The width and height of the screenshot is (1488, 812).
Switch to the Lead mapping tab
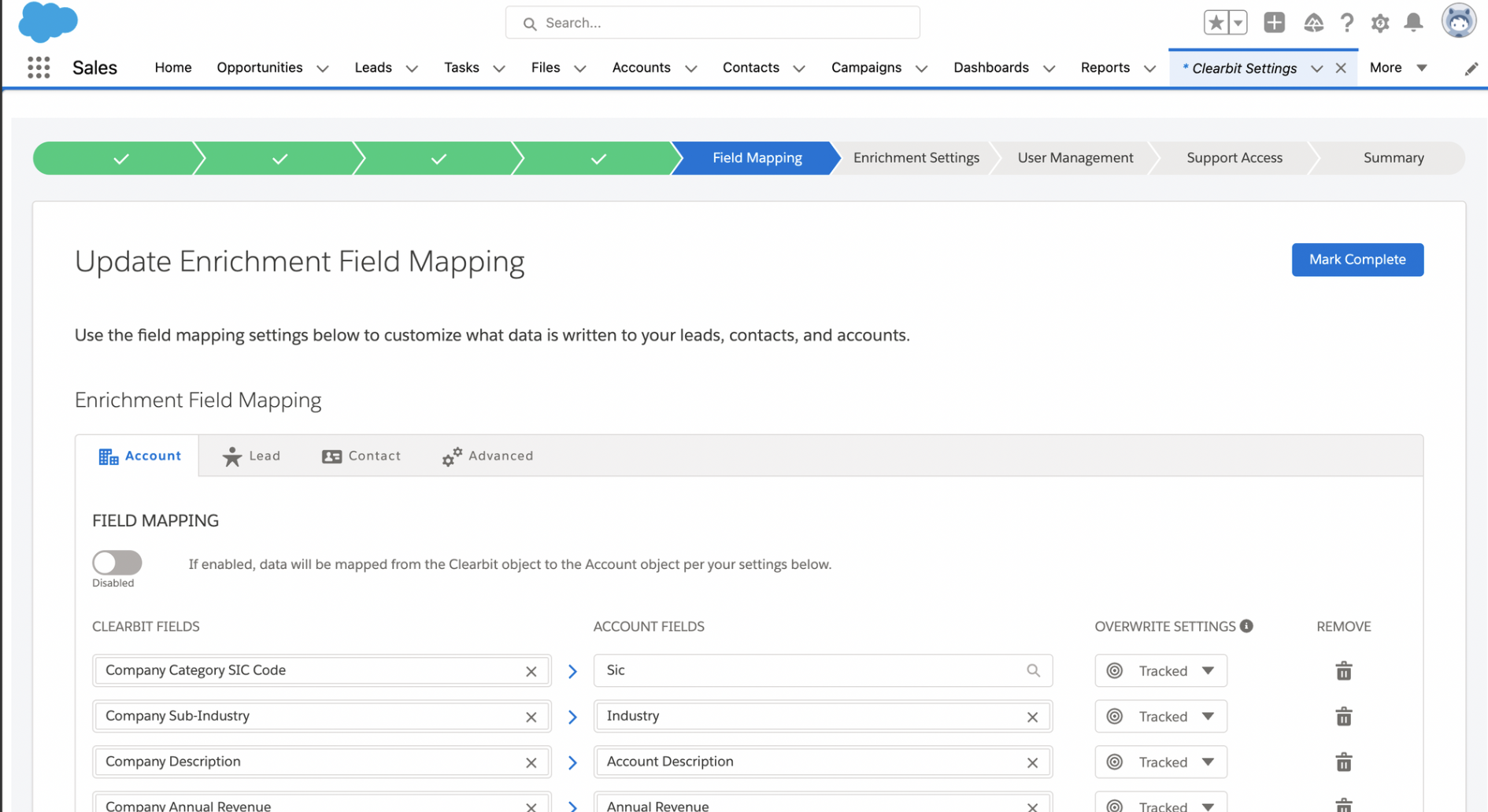pyautogui.click(x=252, y=456)
